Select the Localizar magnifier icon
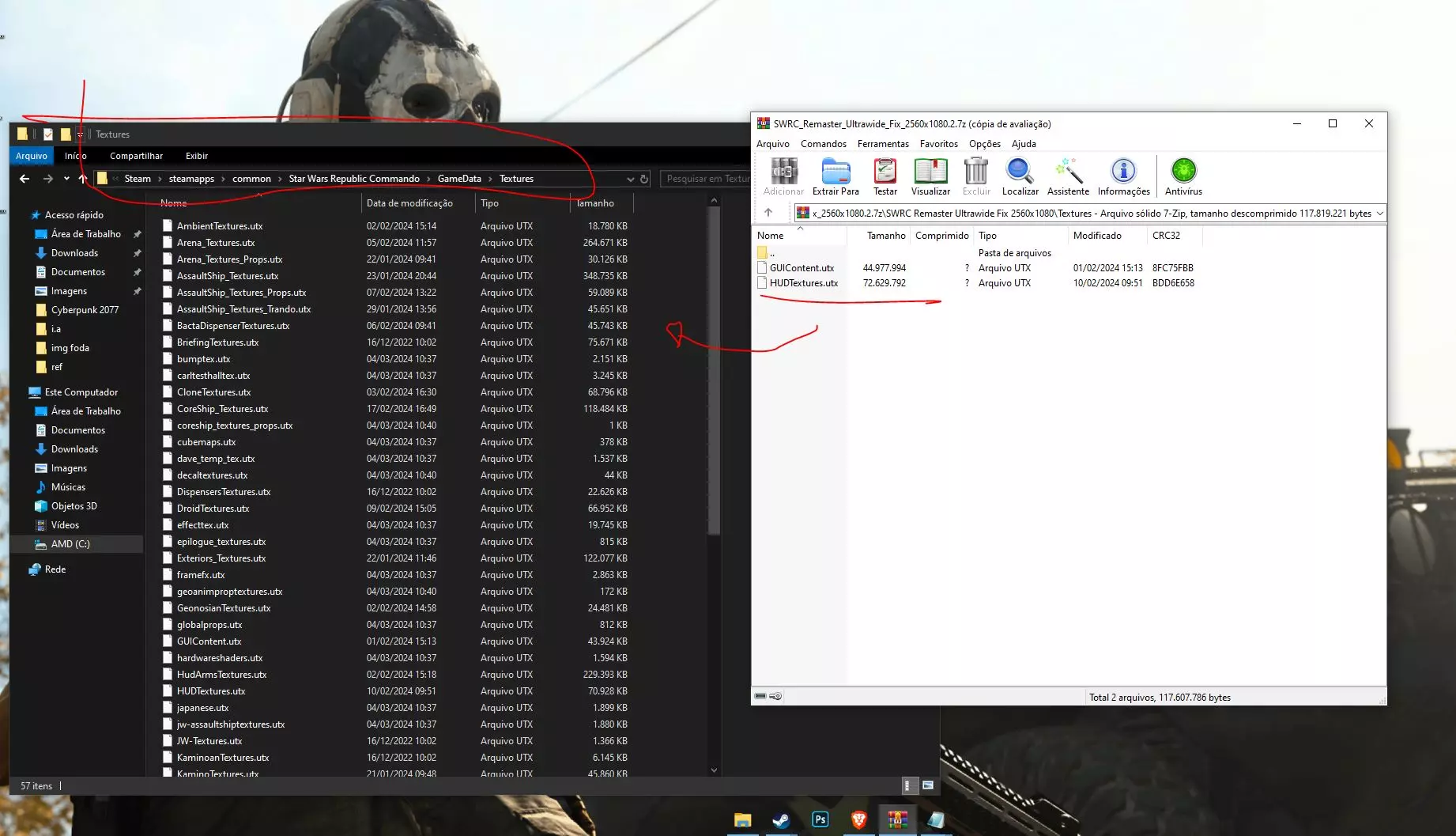 click(x=1020, y=176)
